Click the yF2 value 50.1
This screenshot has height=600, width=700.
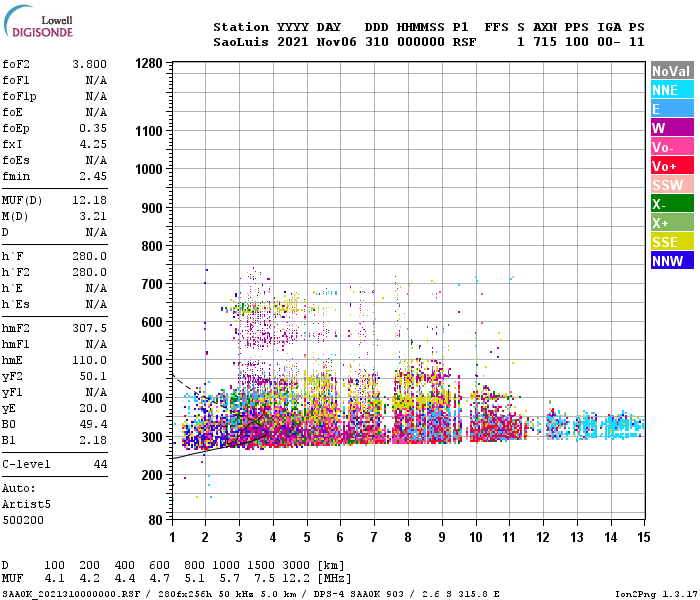click(x=93, y=376)
